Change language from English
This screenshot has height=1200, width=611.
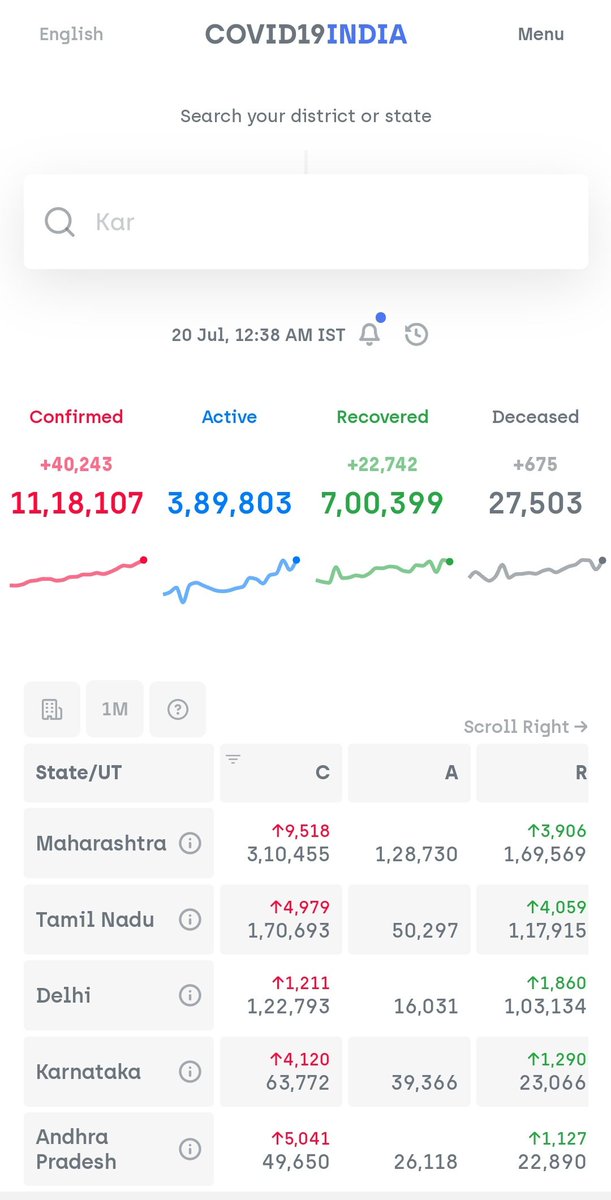[71, 34]
